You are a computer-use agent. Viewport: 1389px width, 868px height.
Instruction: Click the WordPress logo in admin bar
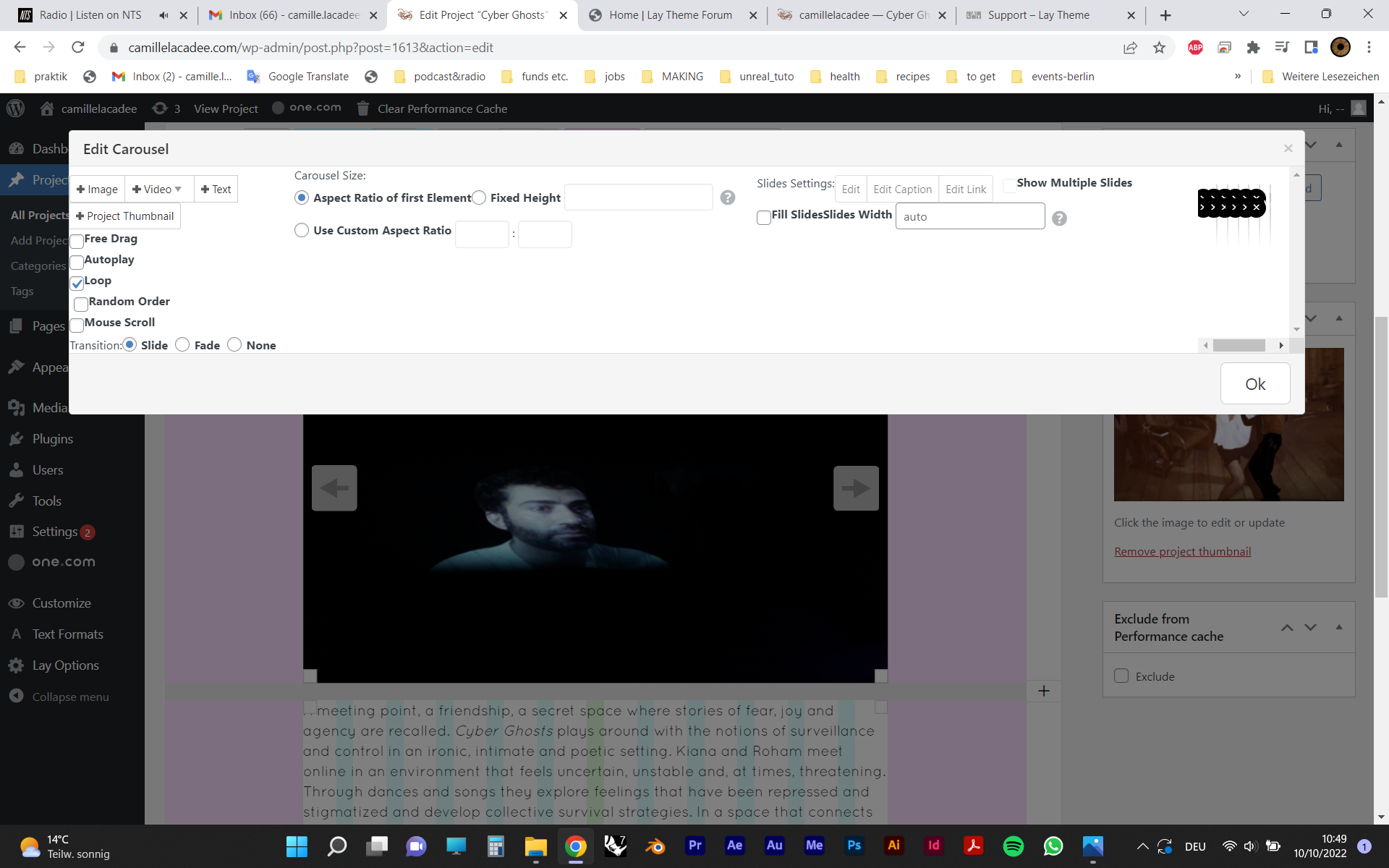point(15,109)
